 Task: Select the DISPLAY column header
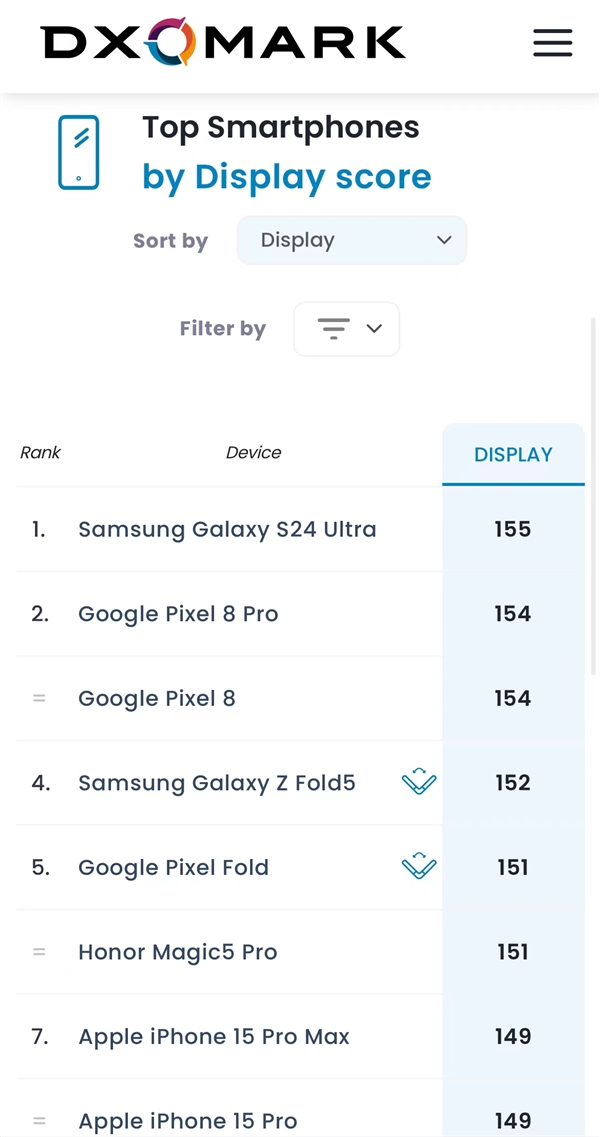coord(513,454)
